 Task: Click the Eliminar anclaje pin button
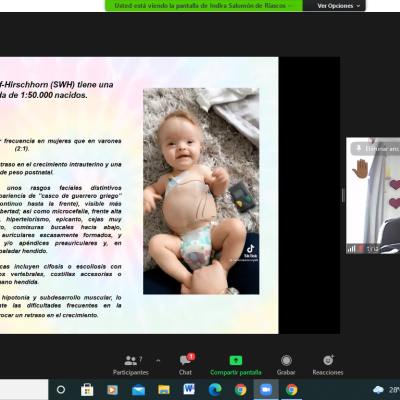(376, 149)
